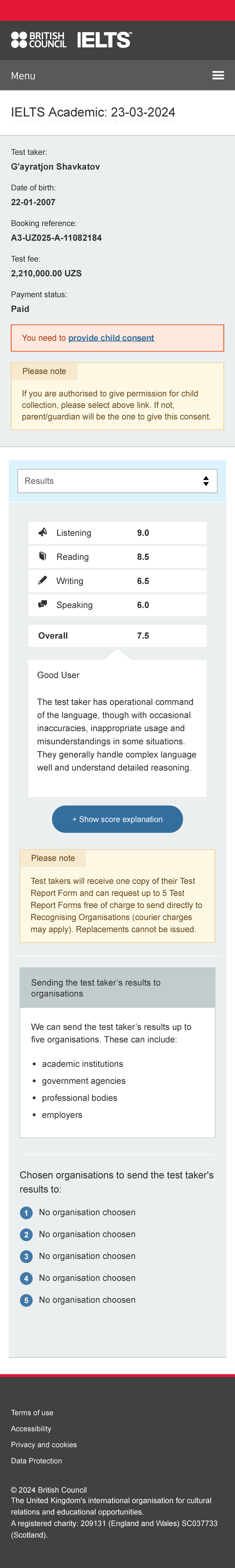Viewport: 235px width, 1568px height.
Task: Click the IELTS logo
Action: click(x=104, y=40)
